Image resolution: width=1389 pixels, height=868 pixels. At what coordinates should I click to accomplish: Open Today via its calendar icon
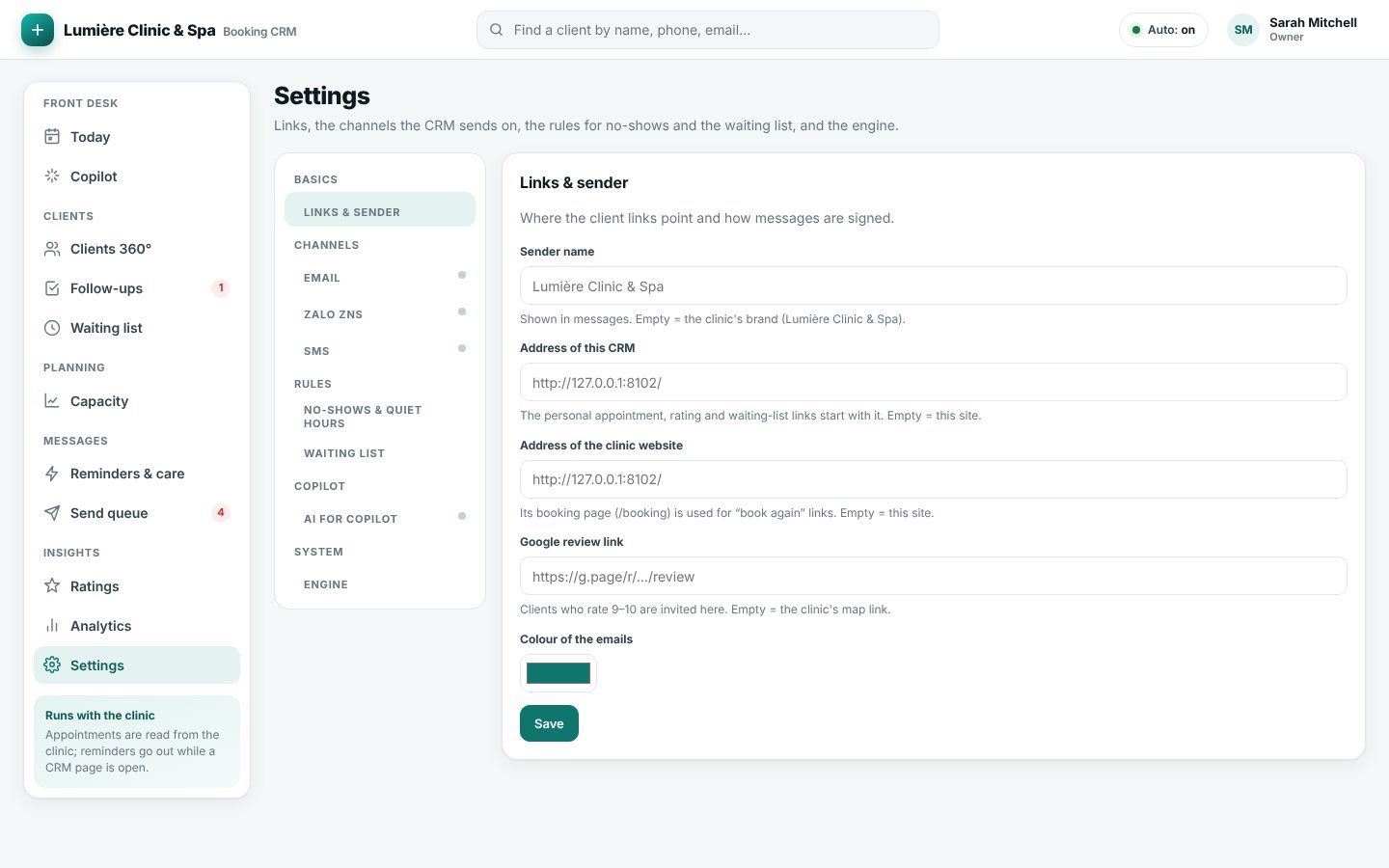(52, 137)
